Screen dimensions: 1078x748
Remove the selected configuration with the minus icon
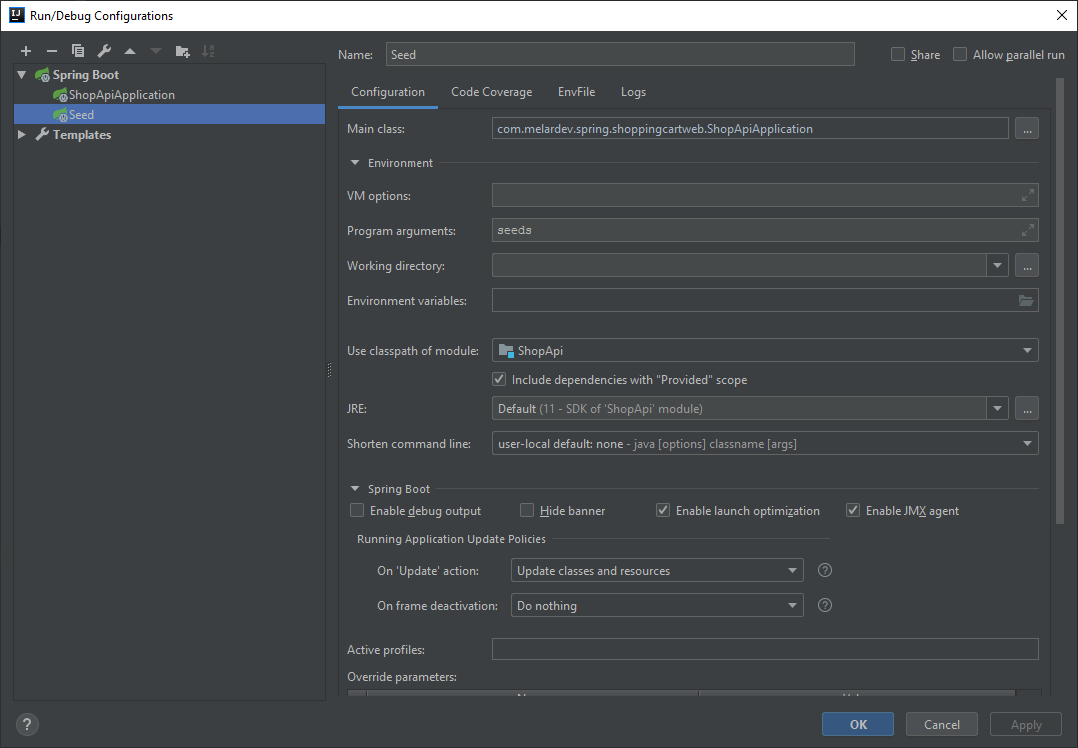[52, 51]
